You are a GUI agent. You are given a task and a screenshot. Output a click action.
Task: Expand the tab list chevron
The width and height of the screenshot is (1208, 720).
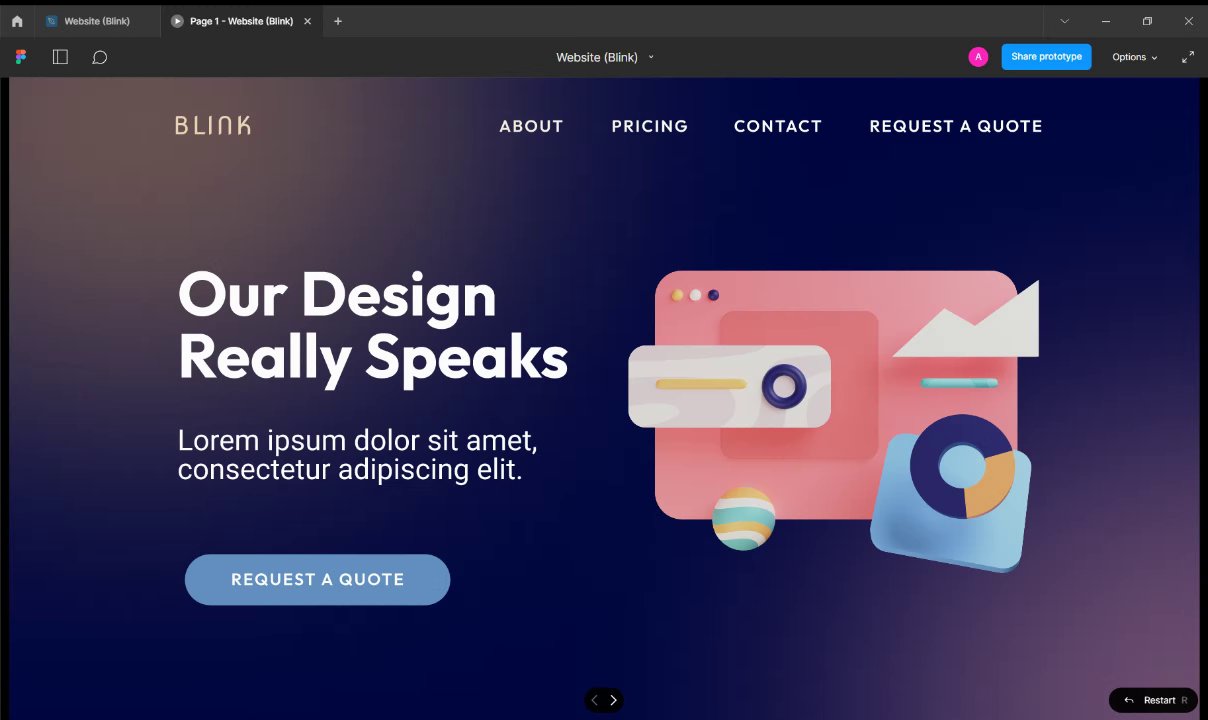[1064, 21]
